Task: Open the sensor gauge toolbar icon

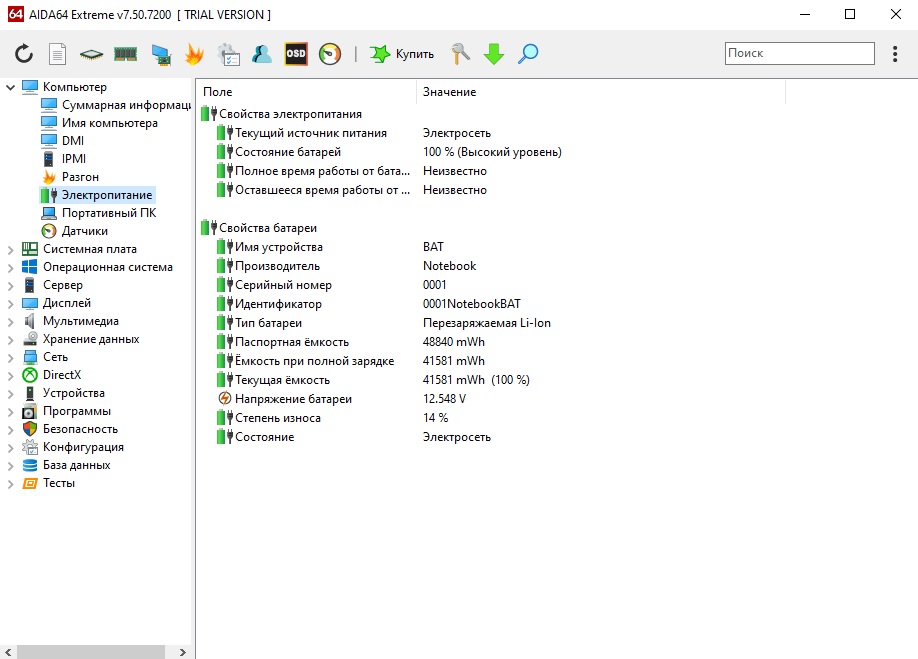Action: [x=330, y=54]
